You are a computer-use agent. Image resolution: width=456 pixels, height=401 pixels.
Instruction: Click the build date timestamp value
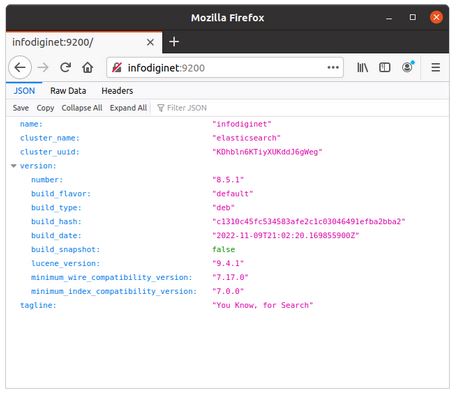coord(286,236)
